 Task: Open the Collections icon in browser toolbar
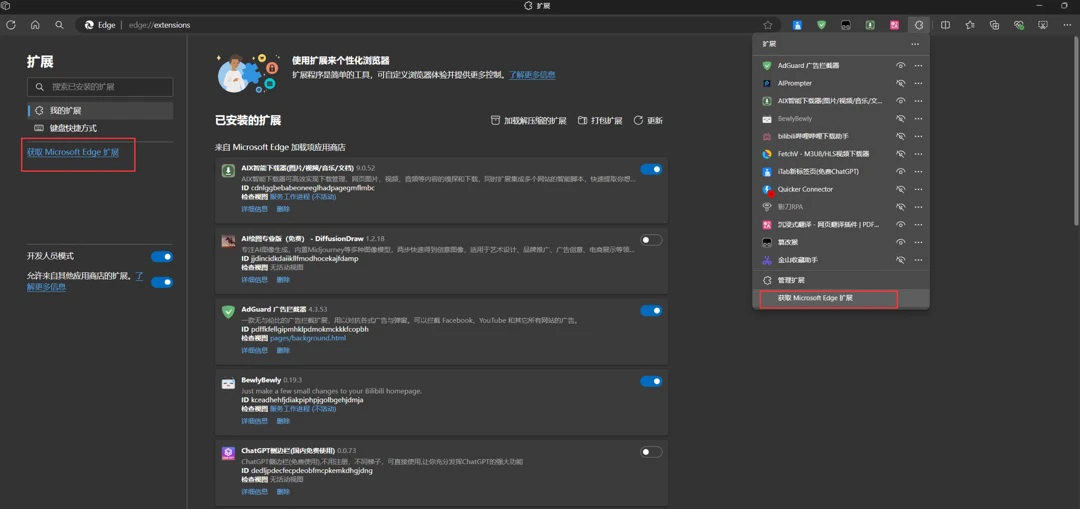[994, 25]
